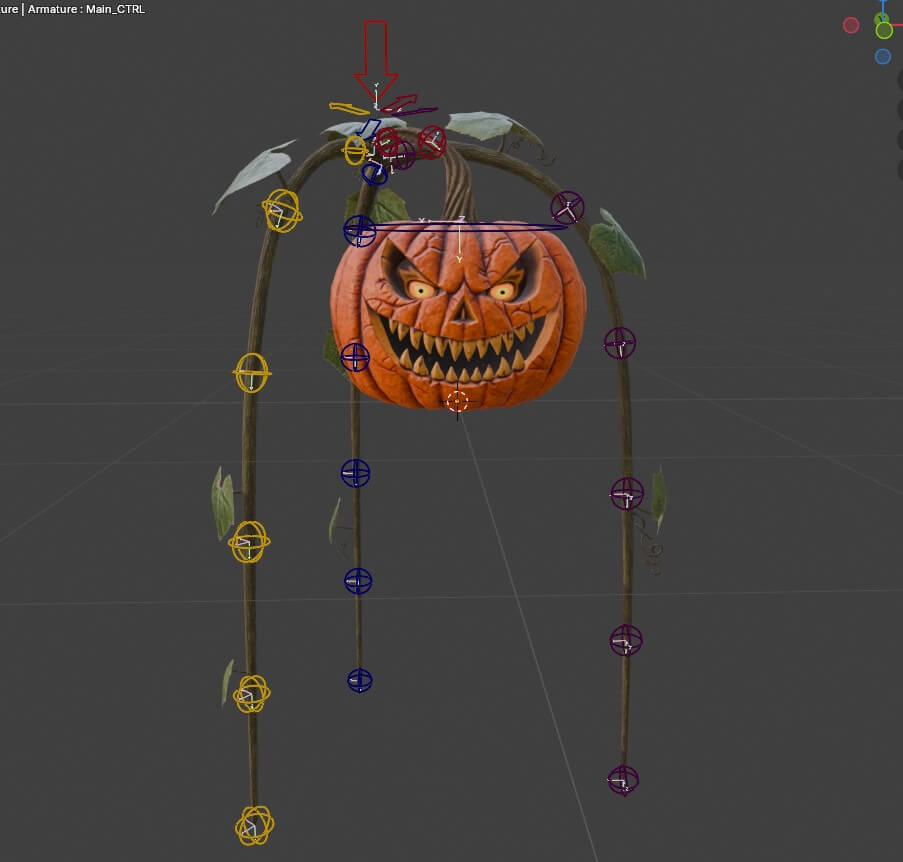Select the second purple sphere on the right vine

620,343
